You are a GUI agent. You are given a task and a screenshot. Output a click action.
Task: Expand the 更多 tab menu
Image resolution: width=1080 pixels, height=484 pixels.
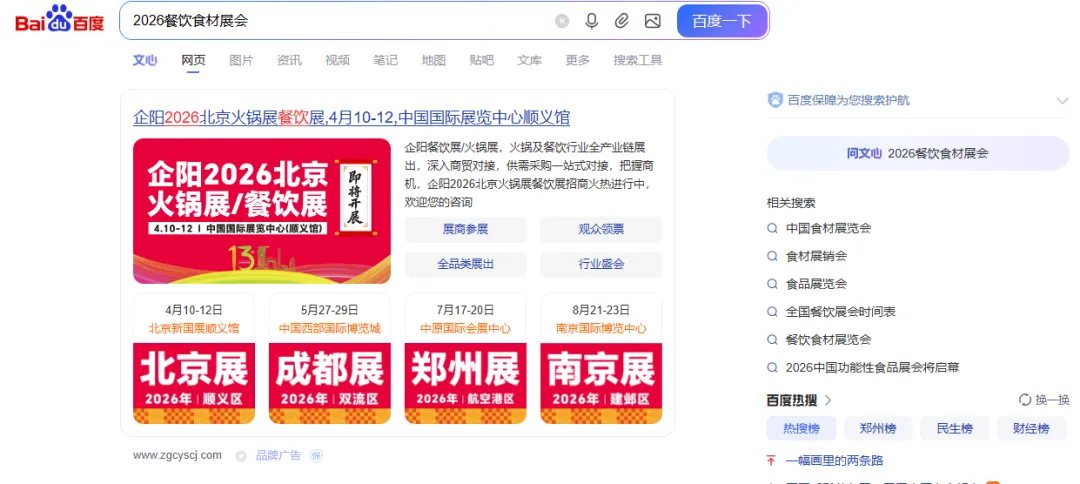pyautogui.click(x=578, y=61)
